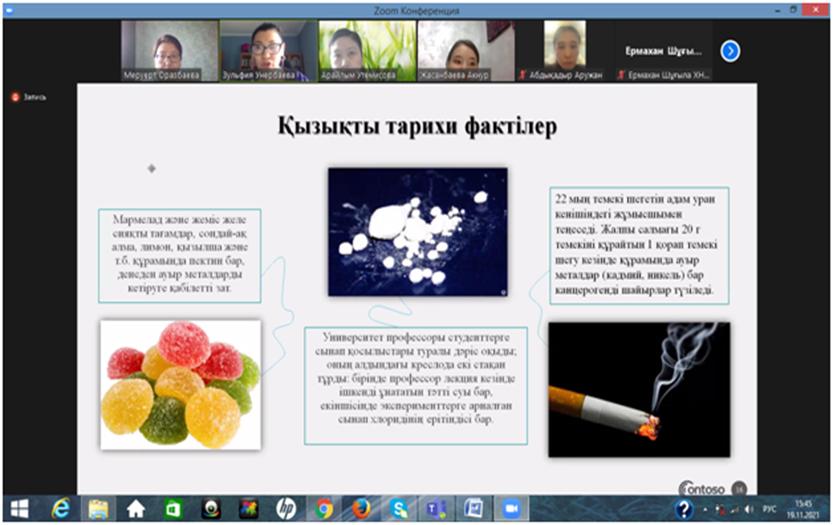The width and height of the screenshot is (833, 525).
Task: Show next participants with blue arrow button
Action: [x=730, y=50]
